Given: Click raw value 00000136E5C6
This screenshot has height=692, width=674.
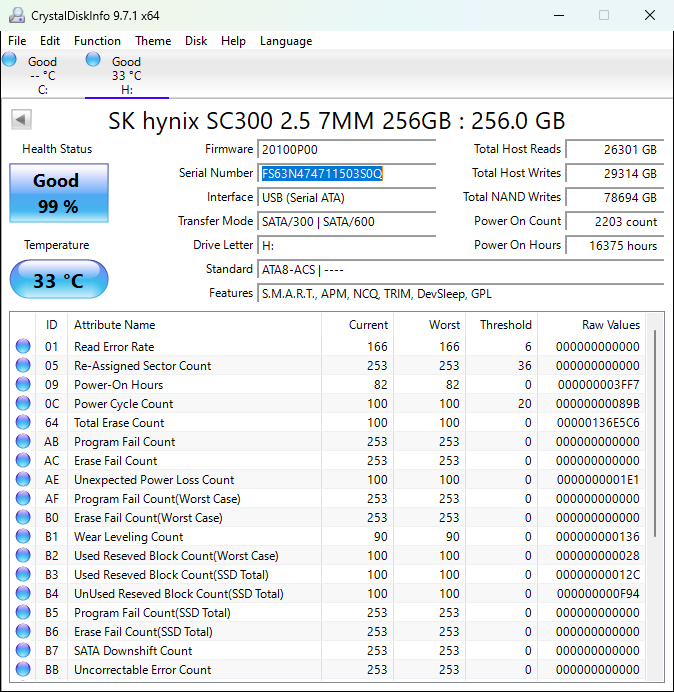Looking at the screenshot, I should point(598,423).
